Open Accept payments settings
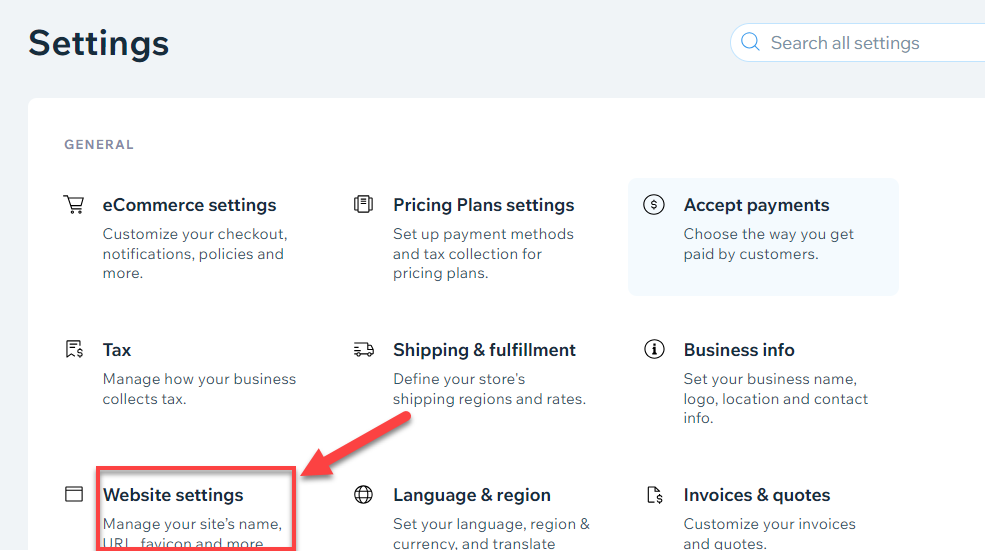The width and height of the screenshot is (985, 551). [756, 205]
